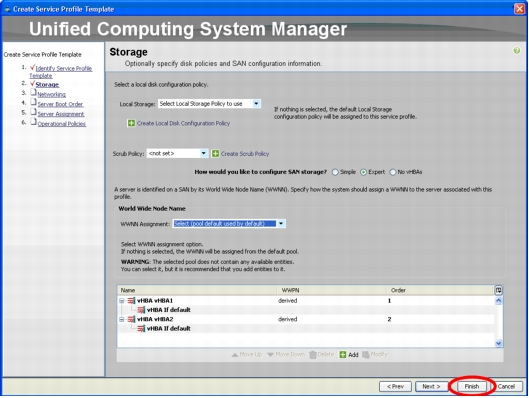This screenshot has width=529, height=398.
Task: Go to Identify Service Profile Template step
Action: [x=61, y=72]
